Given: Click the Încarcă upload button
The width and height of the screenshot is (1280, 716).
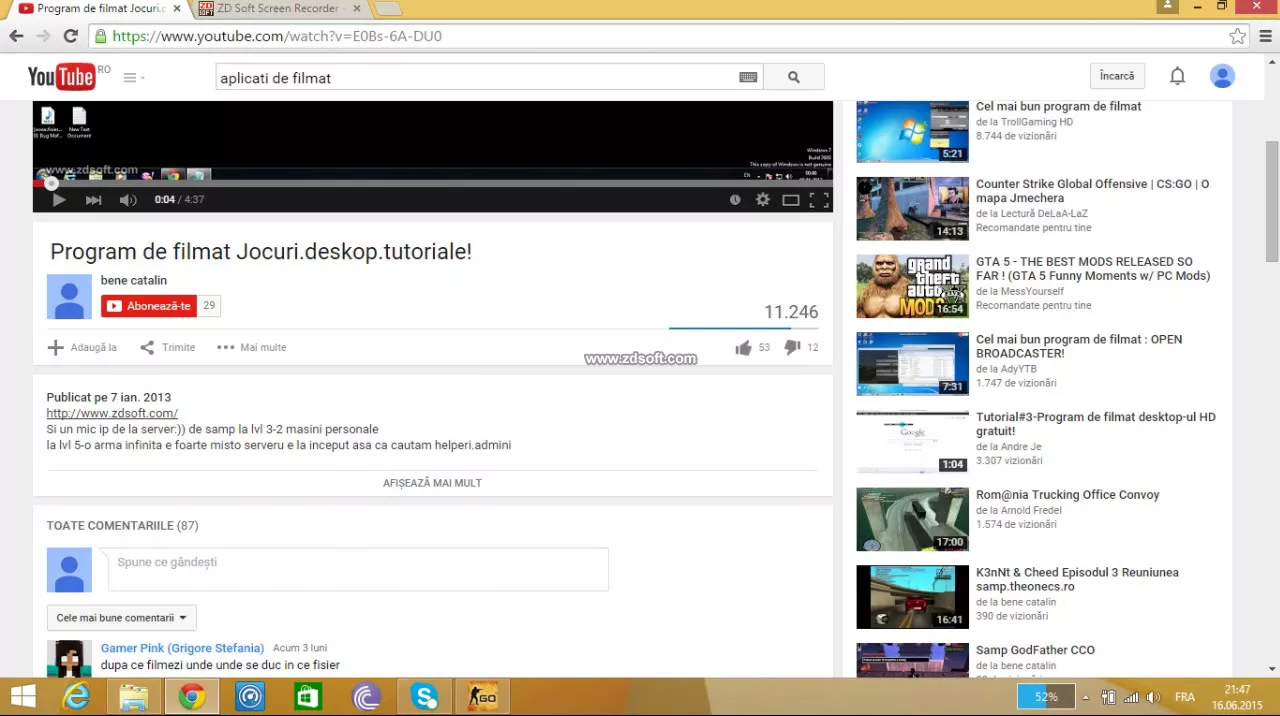Looking at the screenshot, I should pyautogui.click(x=1117, y=76).
